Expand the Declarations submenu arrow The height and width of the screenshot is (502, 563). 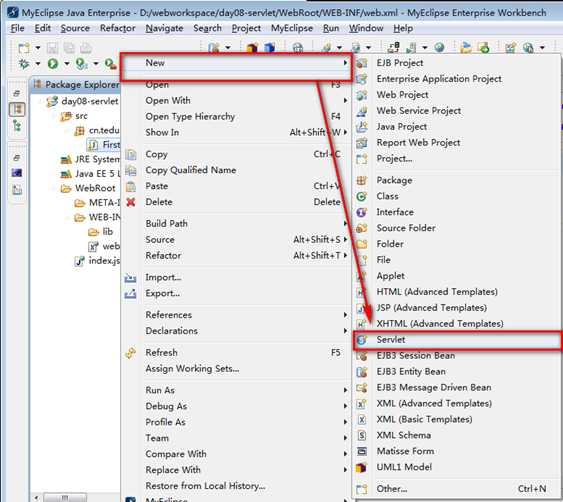coord(345,331)
